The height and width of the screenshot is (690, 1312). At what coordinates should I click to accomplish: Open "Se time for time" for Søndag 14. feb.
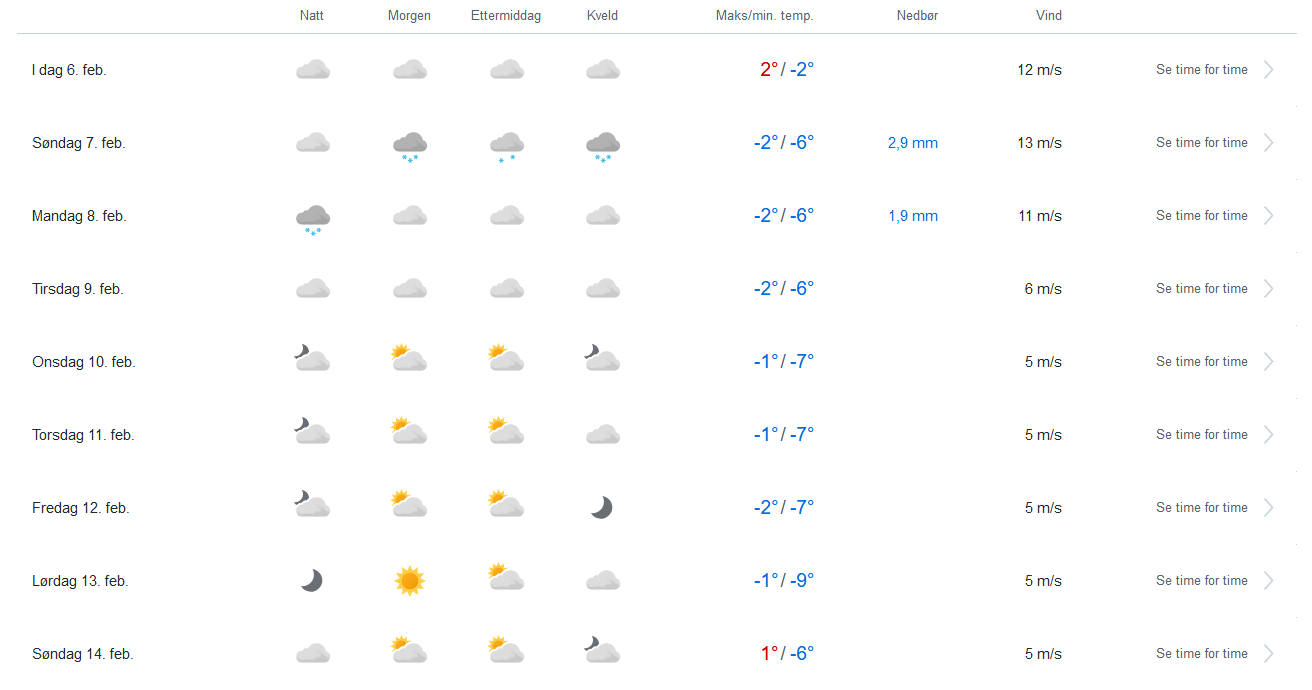click(x=1201, y=654)
